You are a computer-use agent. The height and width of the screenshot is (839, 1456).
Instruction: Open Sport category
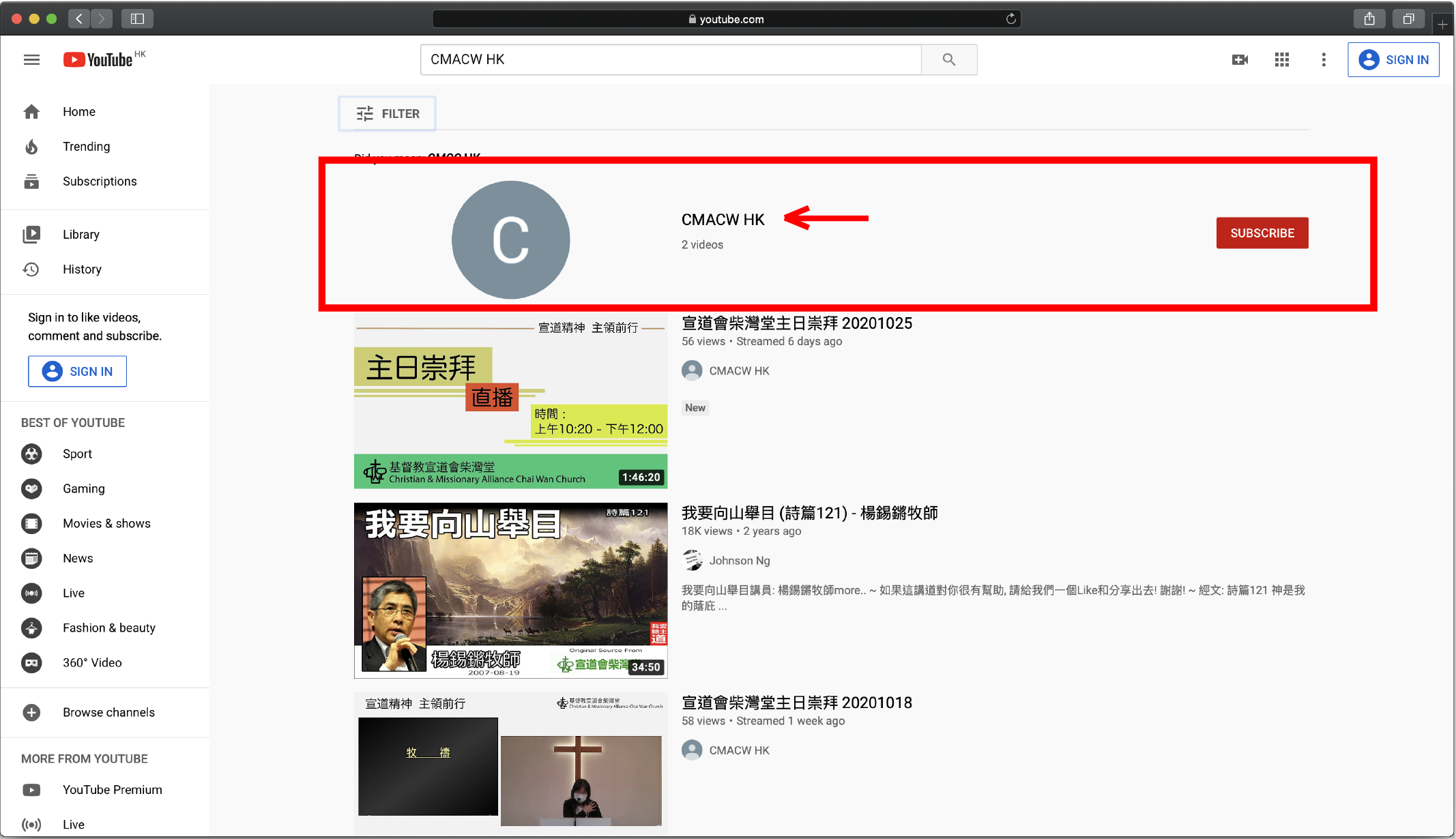point(77,454)
